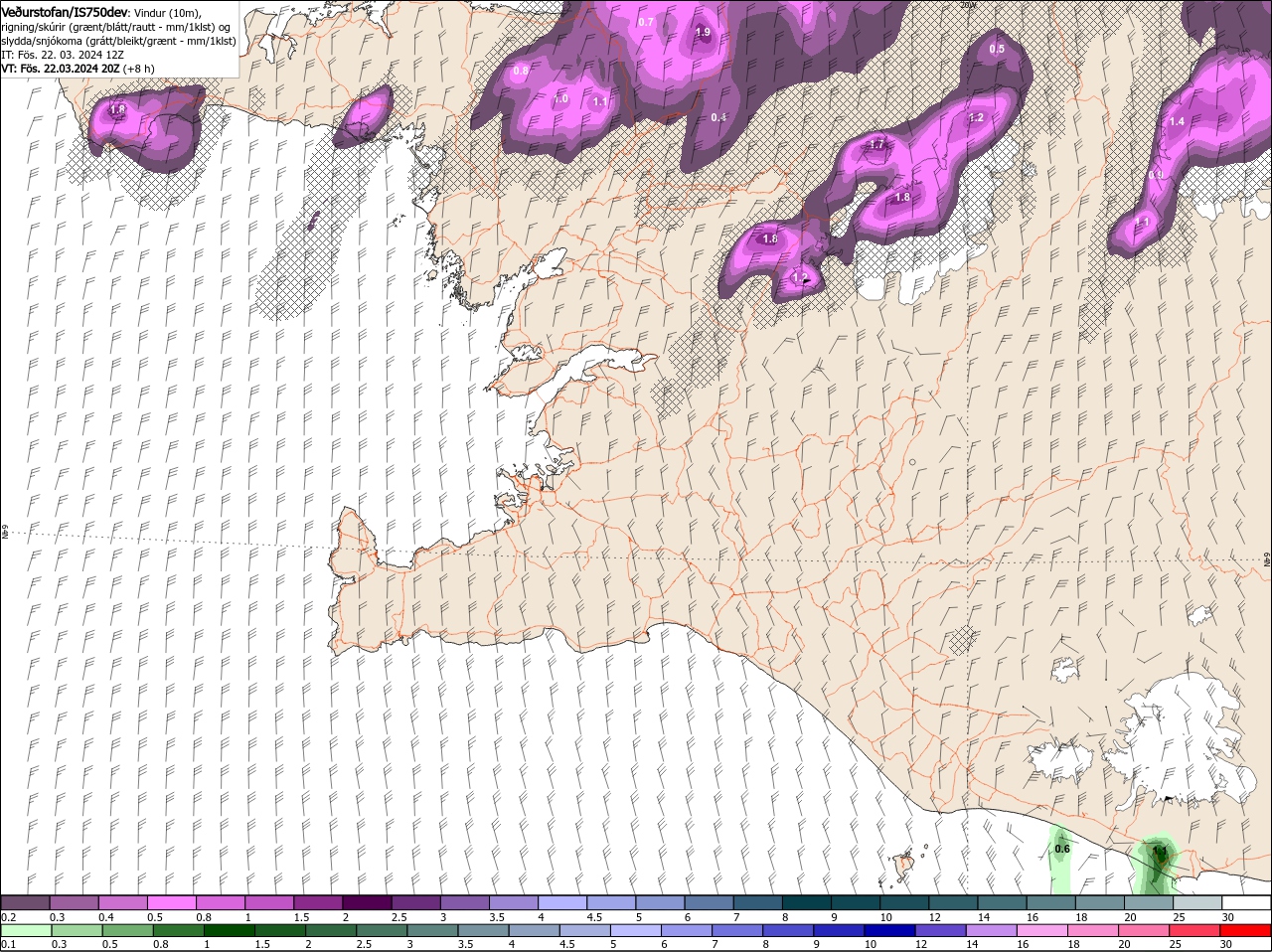Image resolution: width=1272 pixels, height=952 pixels.
Task: Select the dark blue 10 swatch on the rain scale
Action: (x=889, y=930)
